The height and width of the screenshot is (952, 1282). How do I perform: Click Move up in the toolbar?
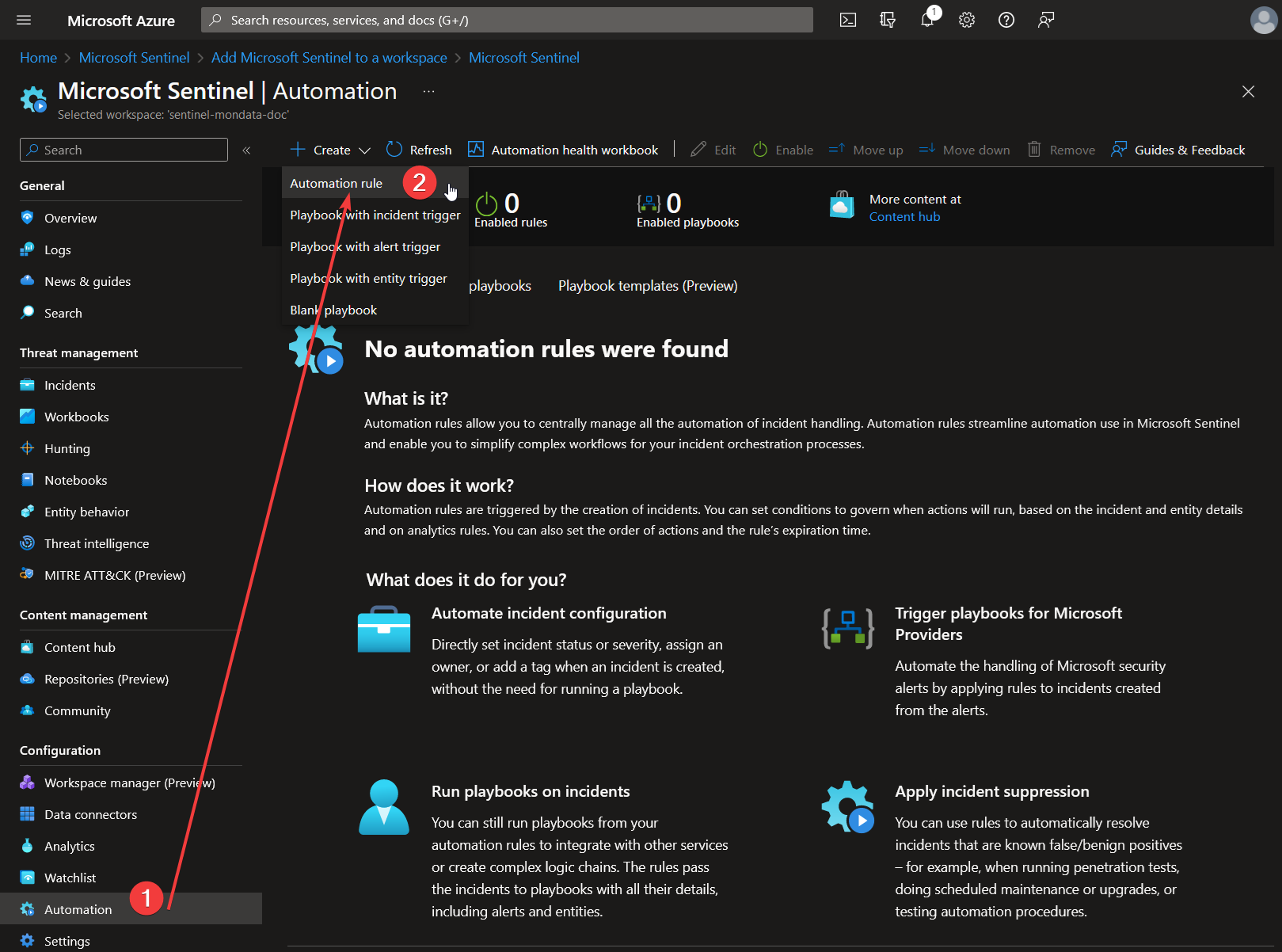click(x=865, y=150)
